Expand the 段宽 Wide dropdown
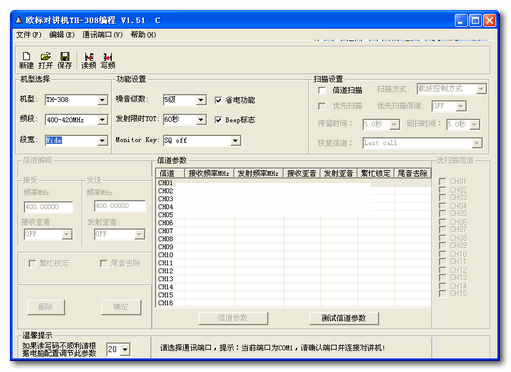The width and height of the screenshot is (511, 372). tap(102, 141)
